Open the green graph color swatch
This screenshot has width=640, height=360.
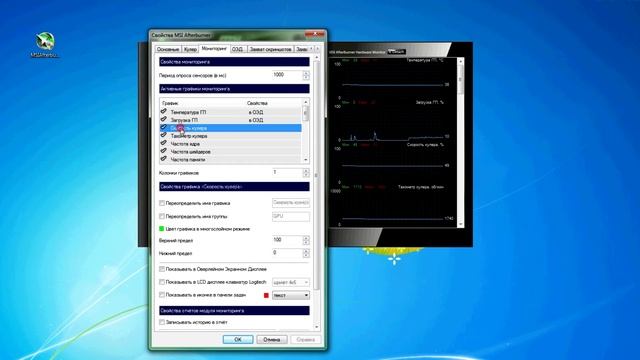click(161, 229)
